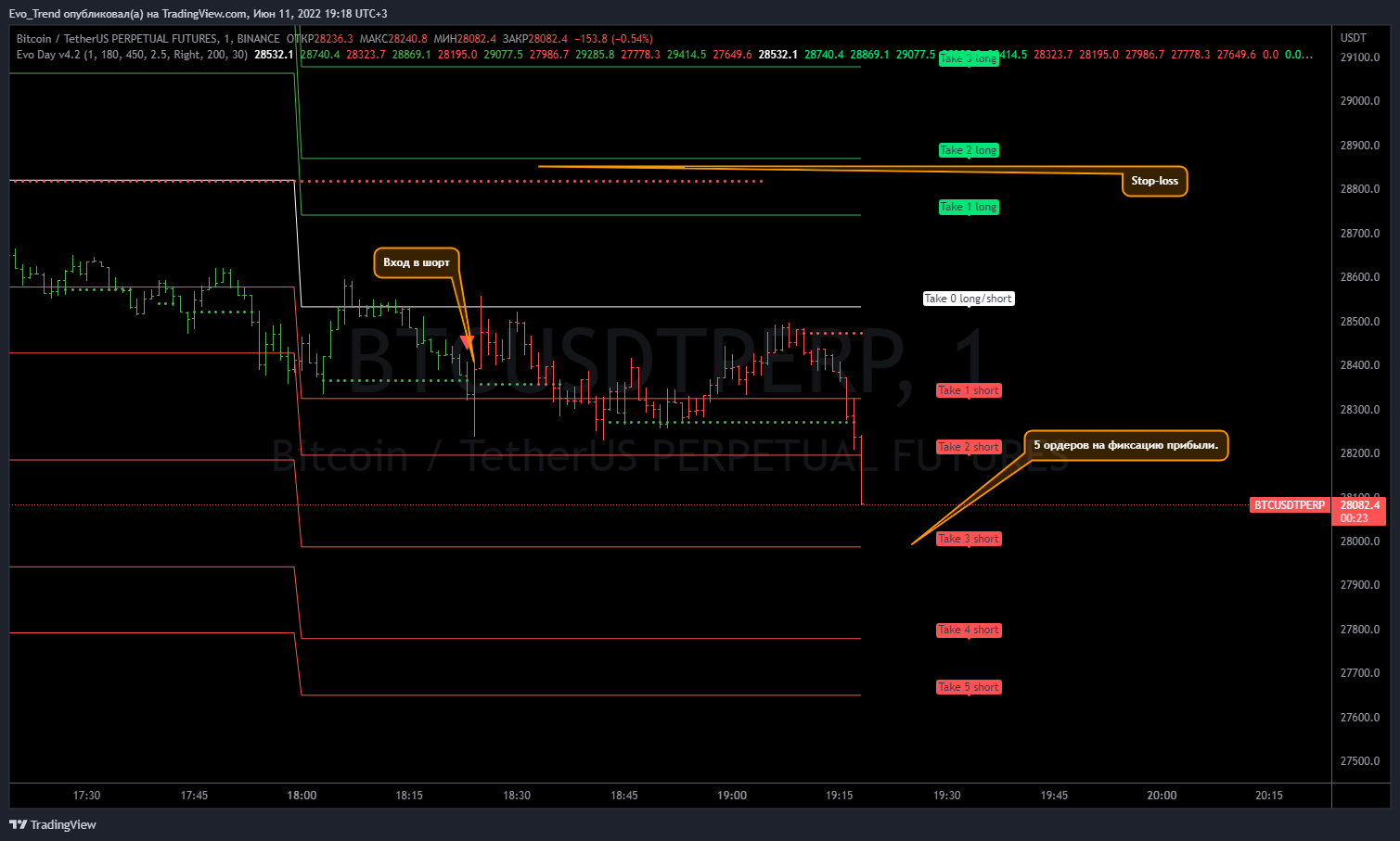Viewport: 1400px width, 841px height.
Task: Click 17:45 on the time axis
Action: click(194, 796)
